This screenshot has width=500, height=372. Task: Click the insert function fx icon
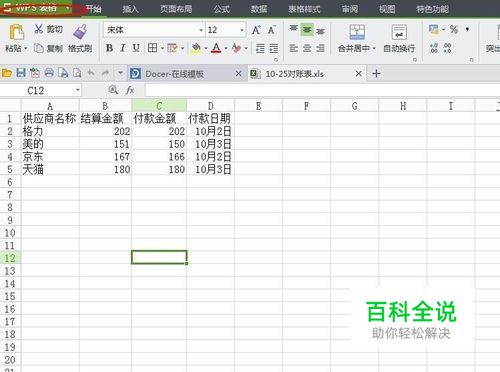(130, 90)
